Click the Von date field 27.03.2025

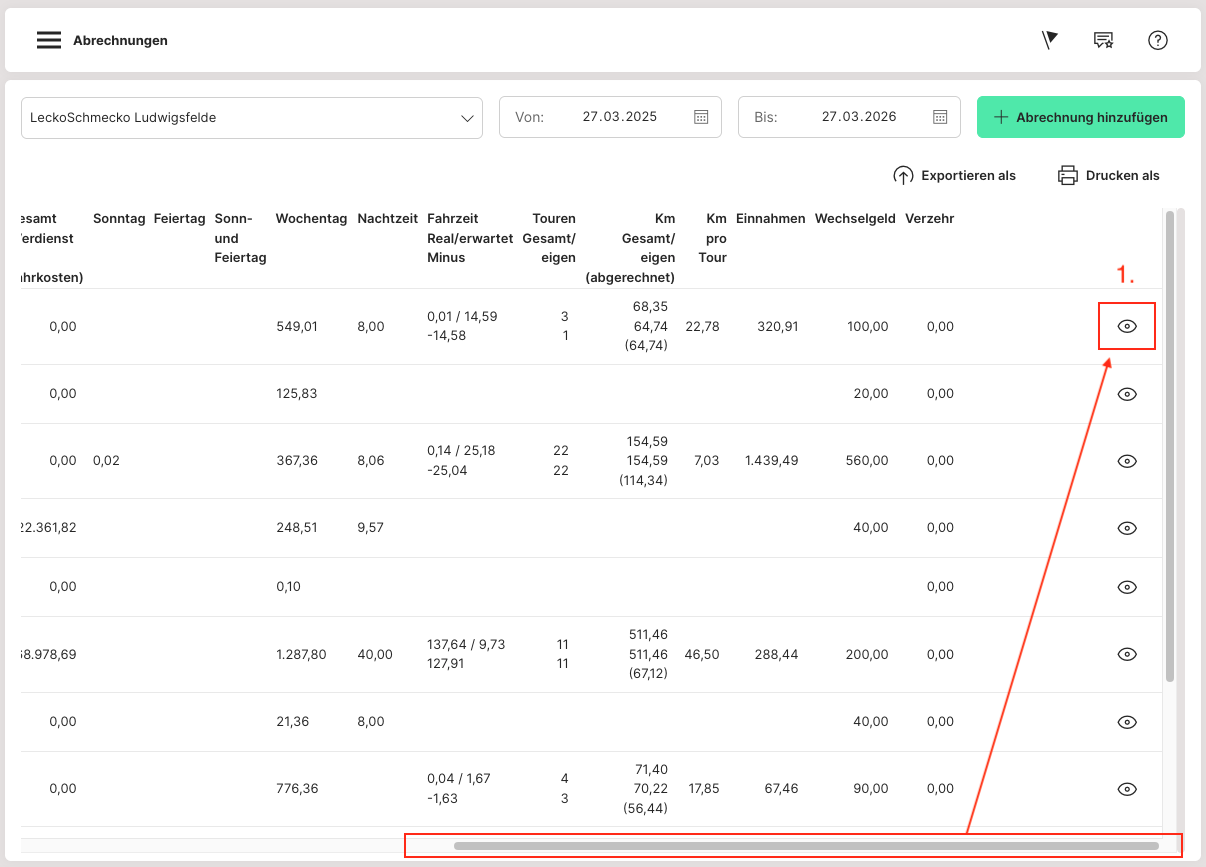coord(619,117)
